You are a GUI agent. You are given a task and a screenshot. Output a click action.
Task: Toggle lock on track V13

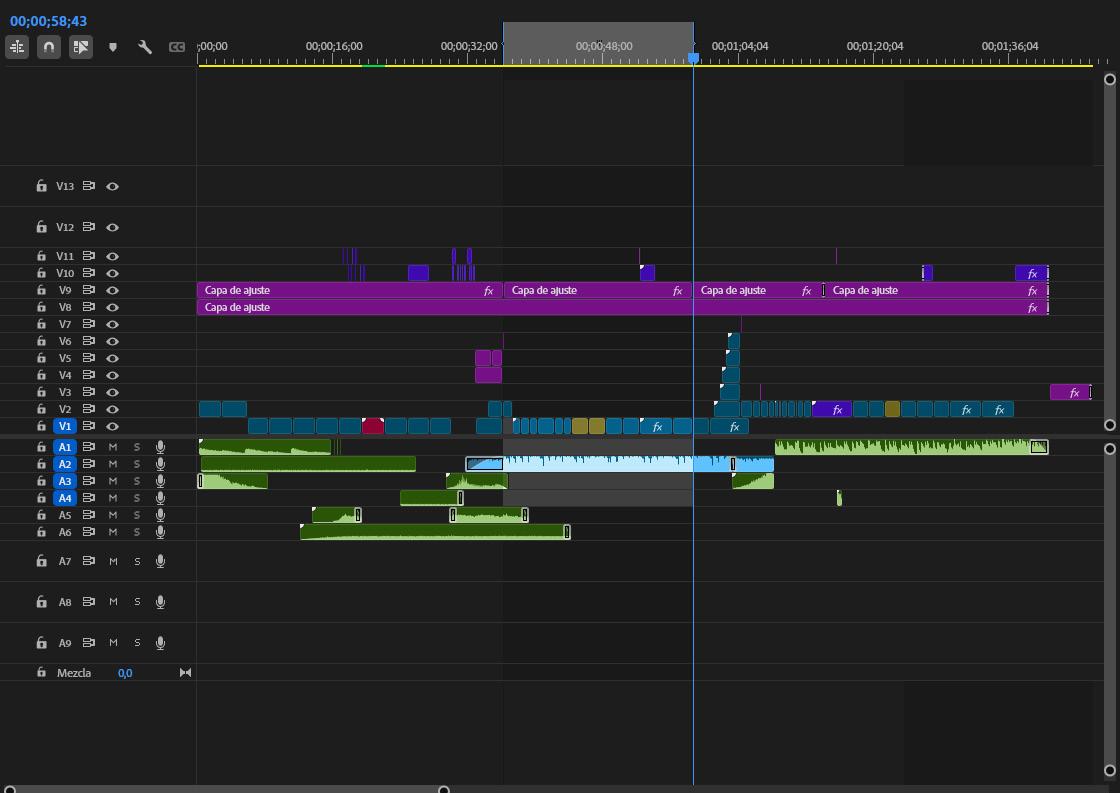[x=41, y=186]
